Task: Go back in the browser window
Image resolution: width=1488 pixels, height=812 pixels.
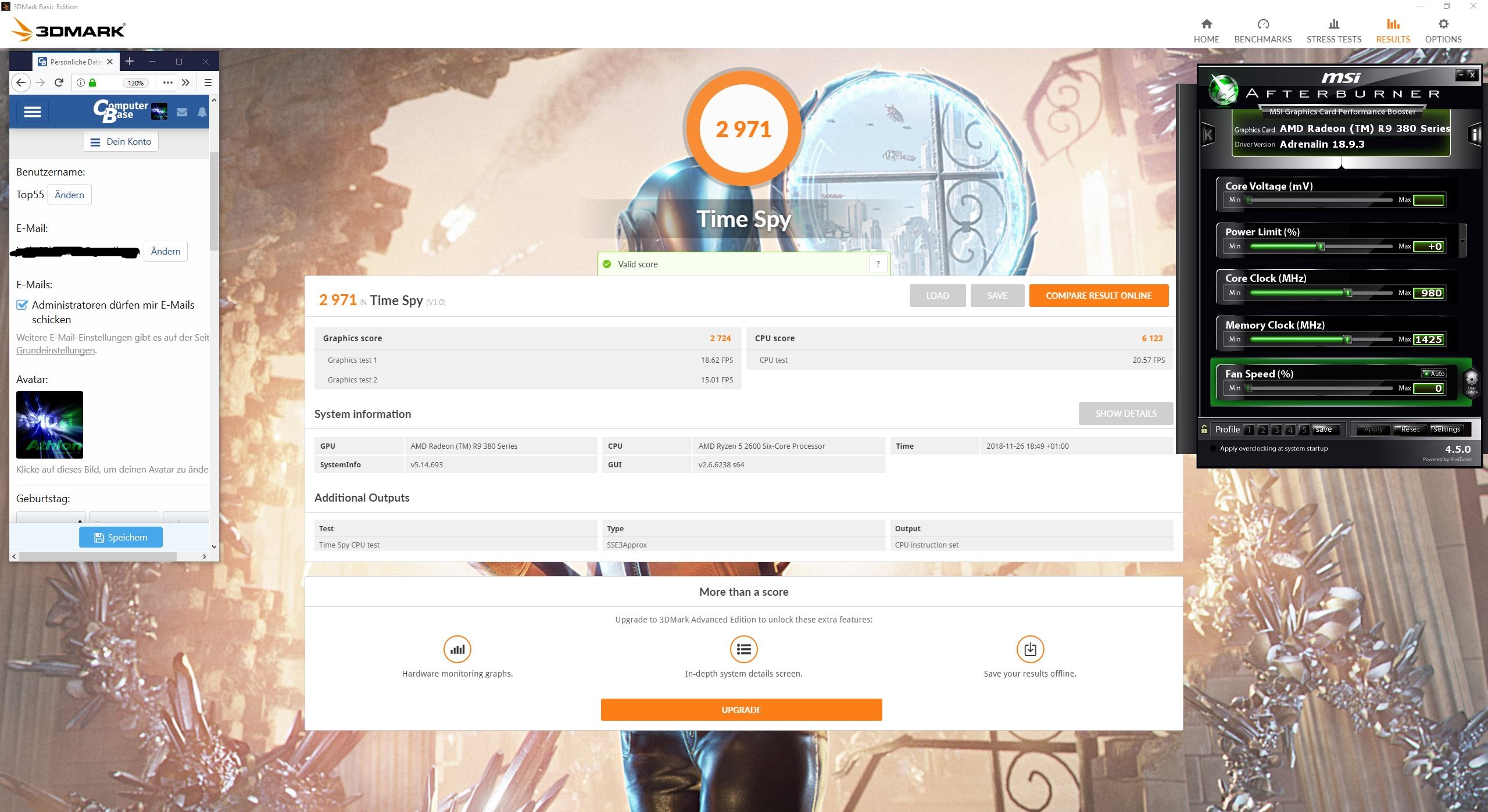Action: click(x=21, y=83)
